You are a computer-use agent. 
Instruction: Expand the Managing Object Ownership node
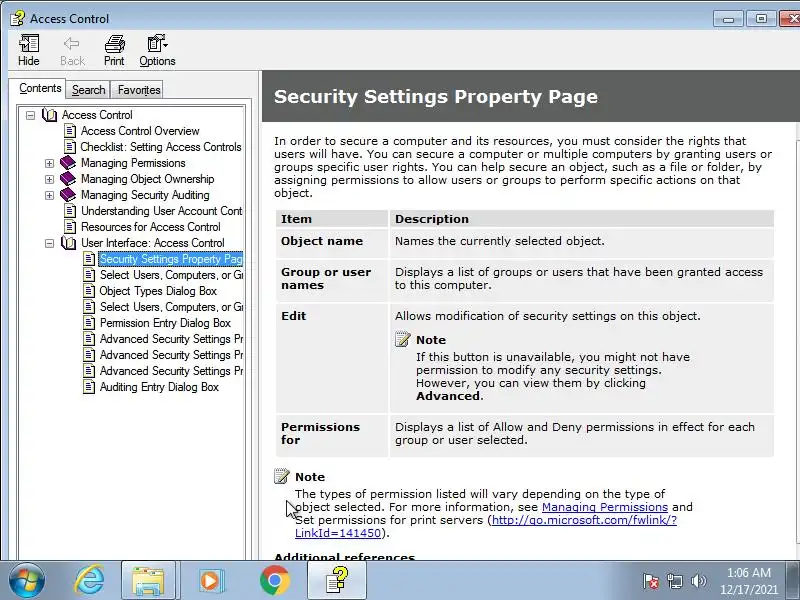[x=49, y=179]
